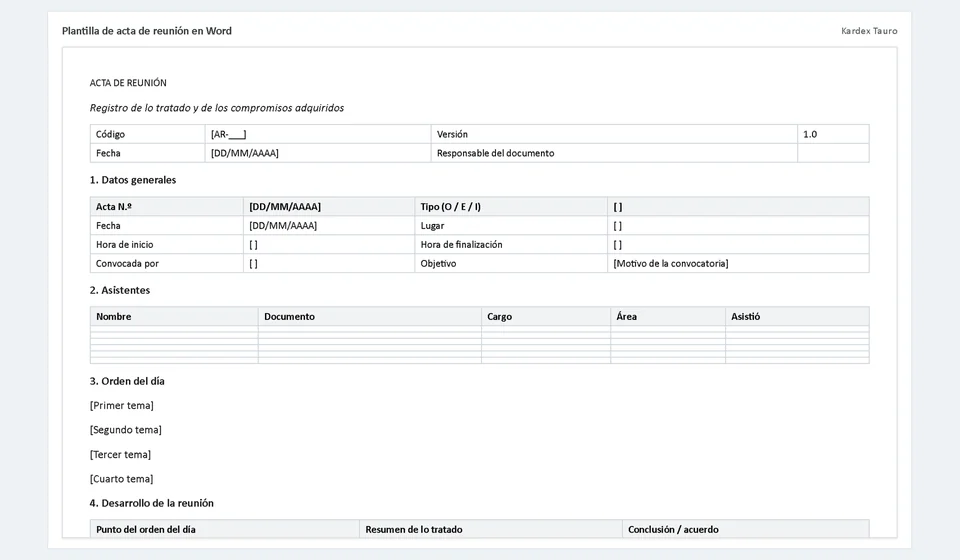The image size is (960, 560).
Task: Click the '4. Desarrollo de la reunión' heading
Action: click(152, 503)
